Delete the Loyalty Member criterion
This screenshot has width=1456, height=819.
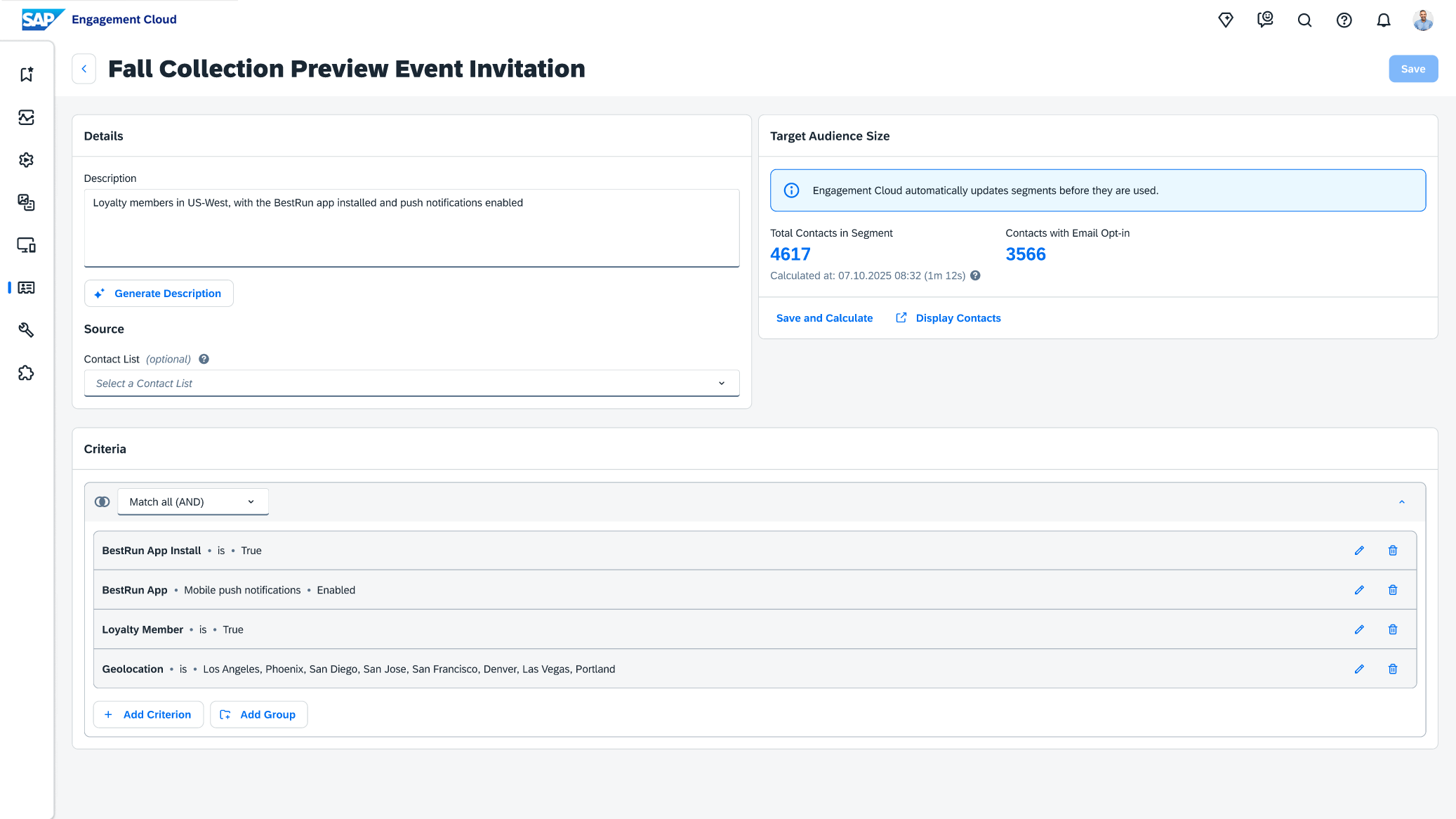(1393, 629)
